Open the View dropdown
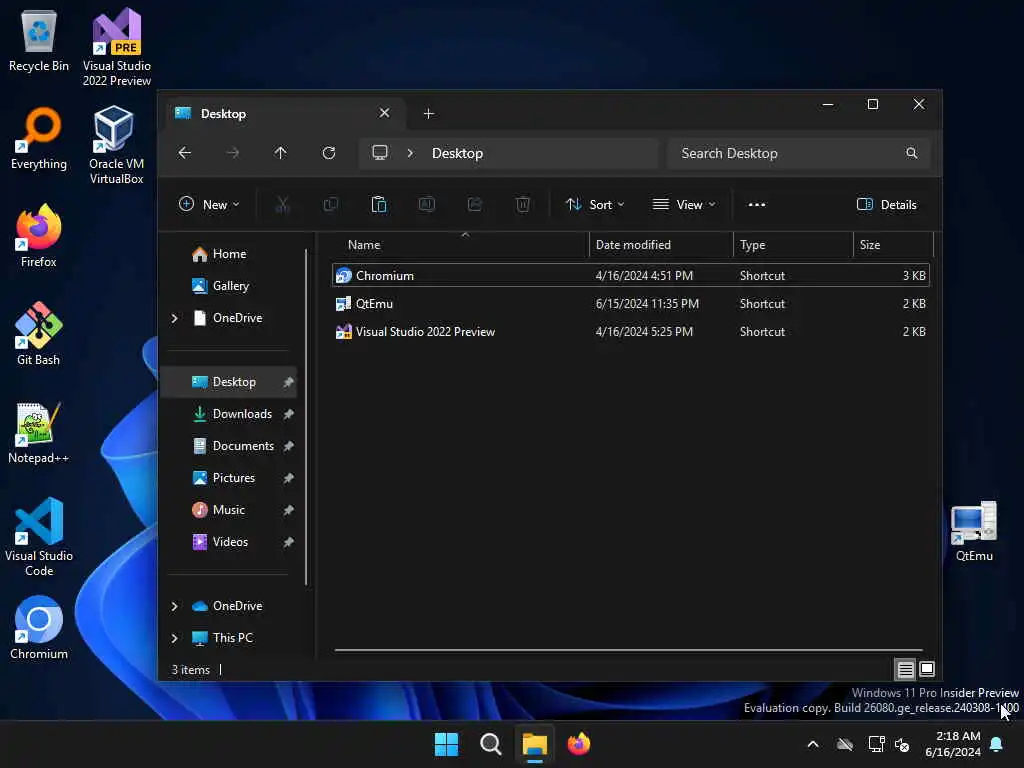 point(684,204)
